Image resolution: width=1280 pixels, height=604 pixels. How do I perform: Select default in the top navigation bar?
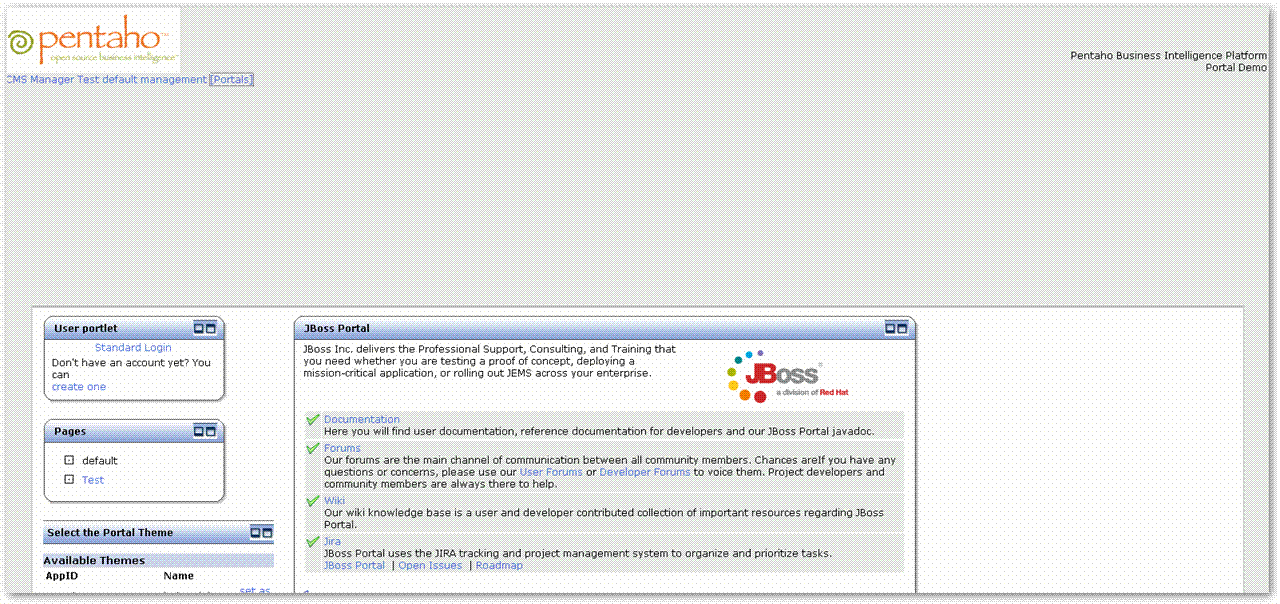[x=120, y=80]
